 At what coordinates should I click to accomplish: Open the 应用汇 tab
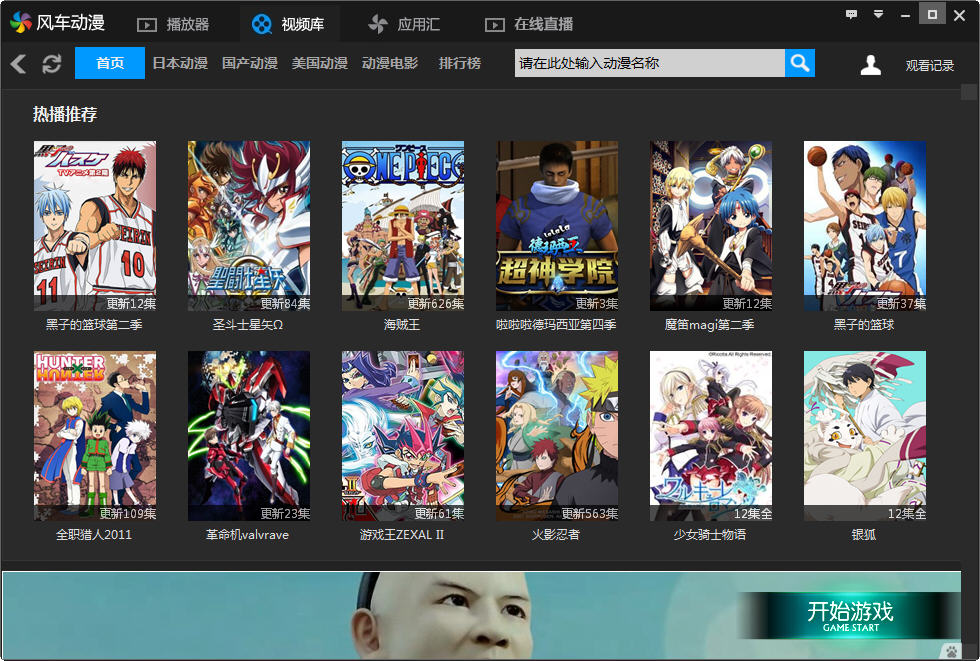click(404, 24)
